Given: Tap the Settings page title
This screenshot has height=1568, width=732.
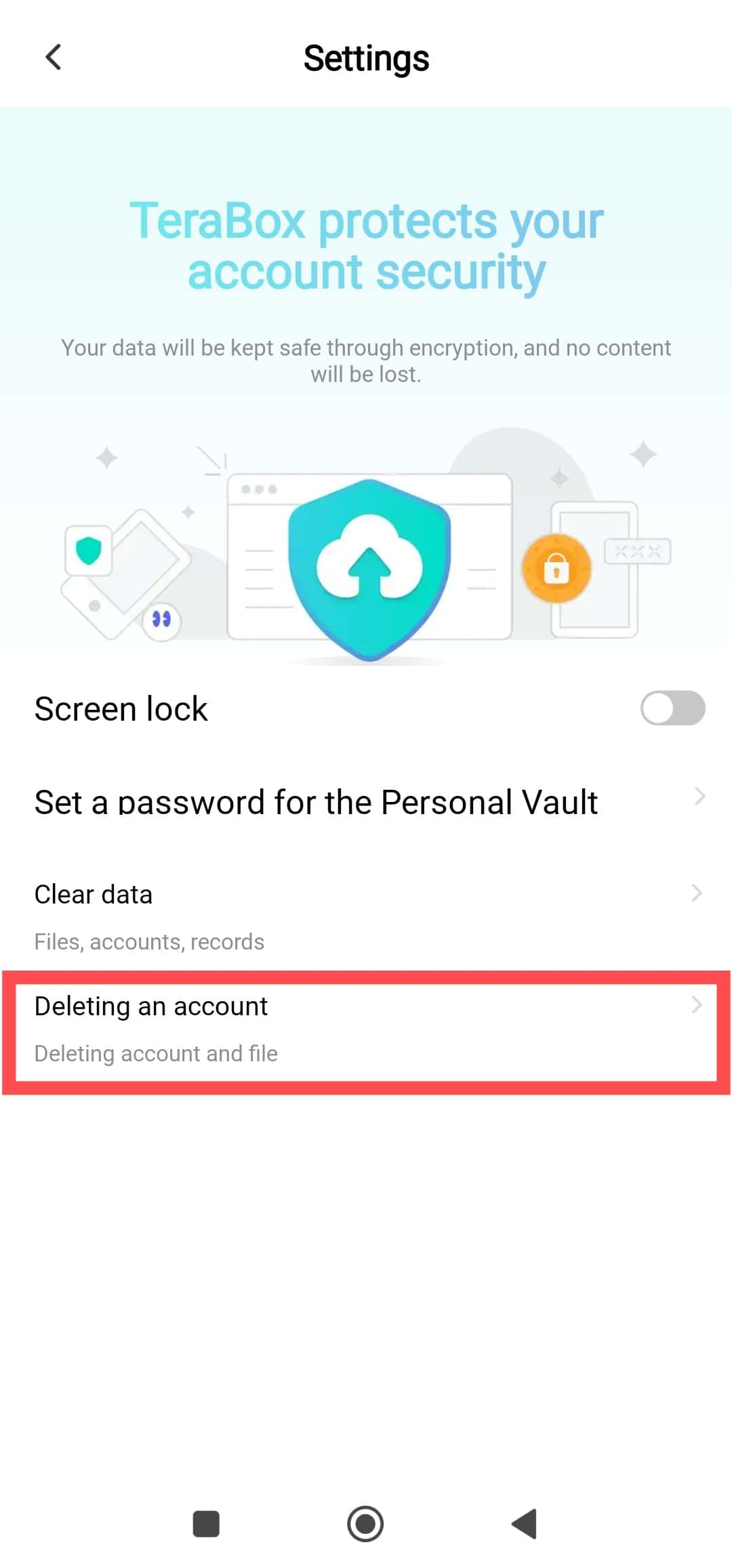Looking at the screenshot, I should 366,58.
